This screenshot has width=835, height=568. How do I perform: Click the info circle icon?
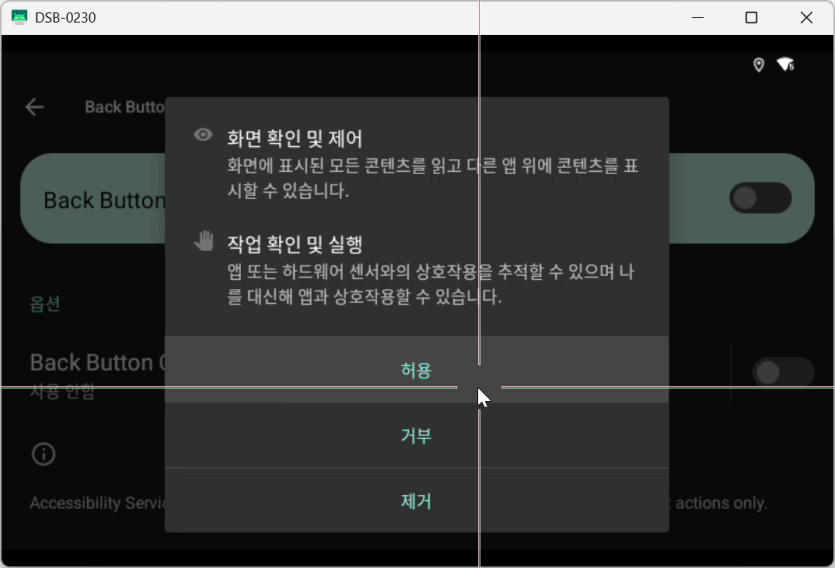44,454
